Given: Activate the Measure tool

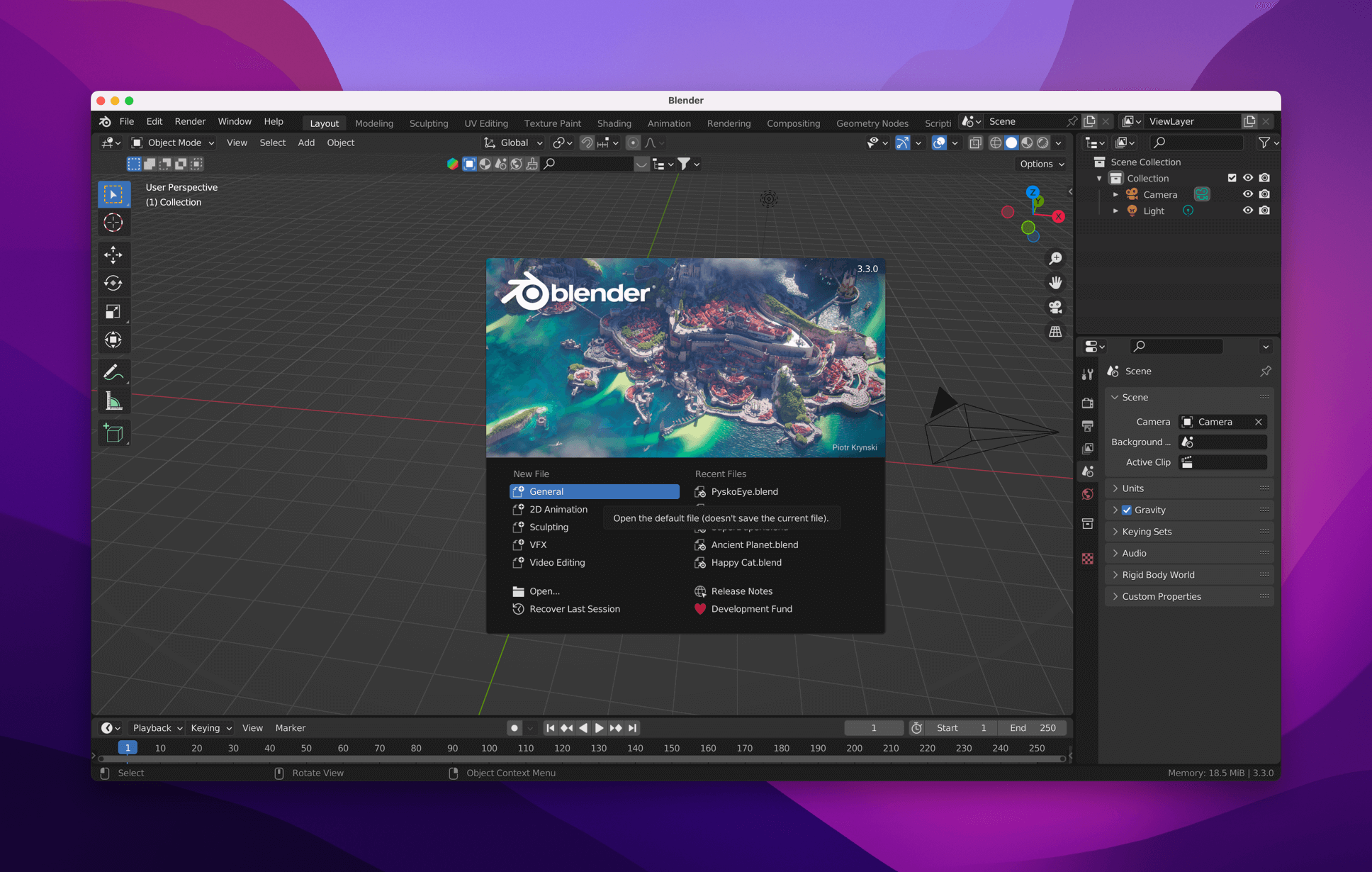Looking at the screenshot, I should [x=113, y=400].
